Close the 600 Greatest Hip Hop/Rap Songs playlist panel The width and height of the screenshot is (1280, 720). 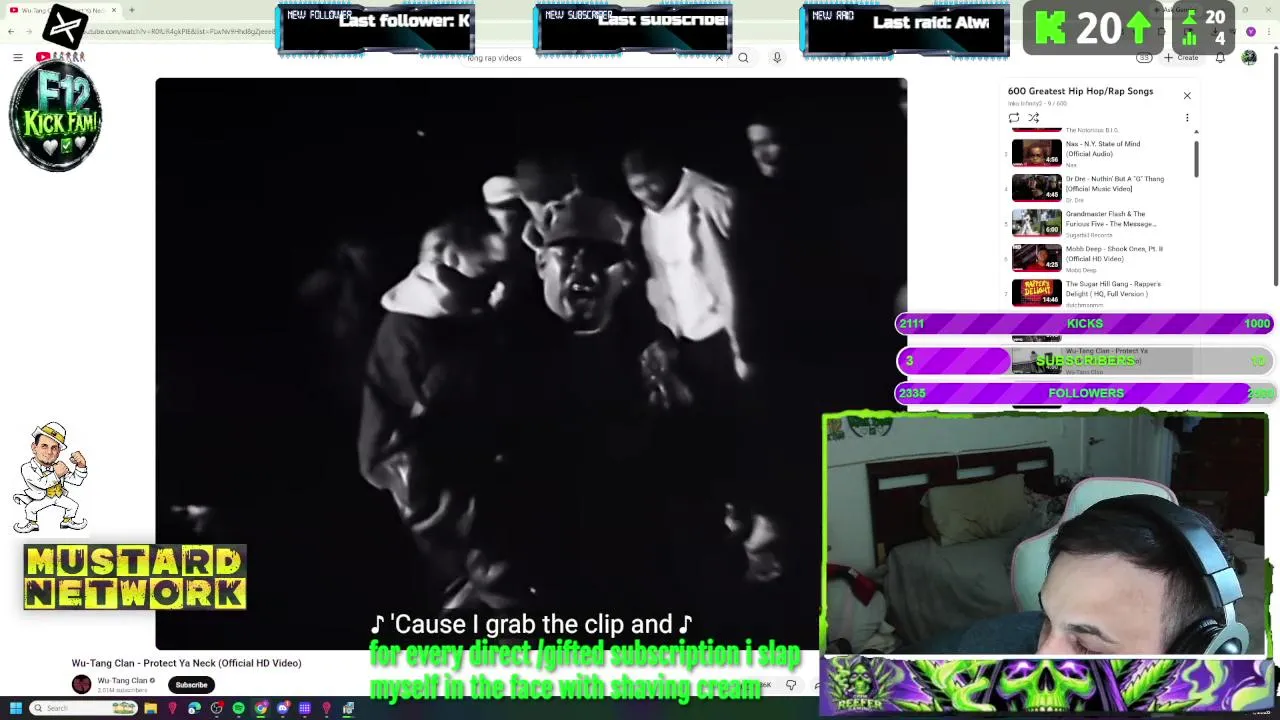point(1187,96)
